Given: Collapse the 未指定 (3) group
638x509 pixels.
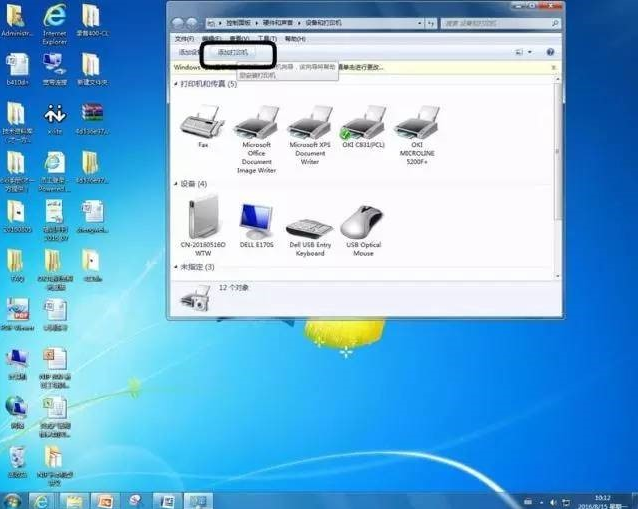Looking at the screenshot, I should [x=177, y=267].
